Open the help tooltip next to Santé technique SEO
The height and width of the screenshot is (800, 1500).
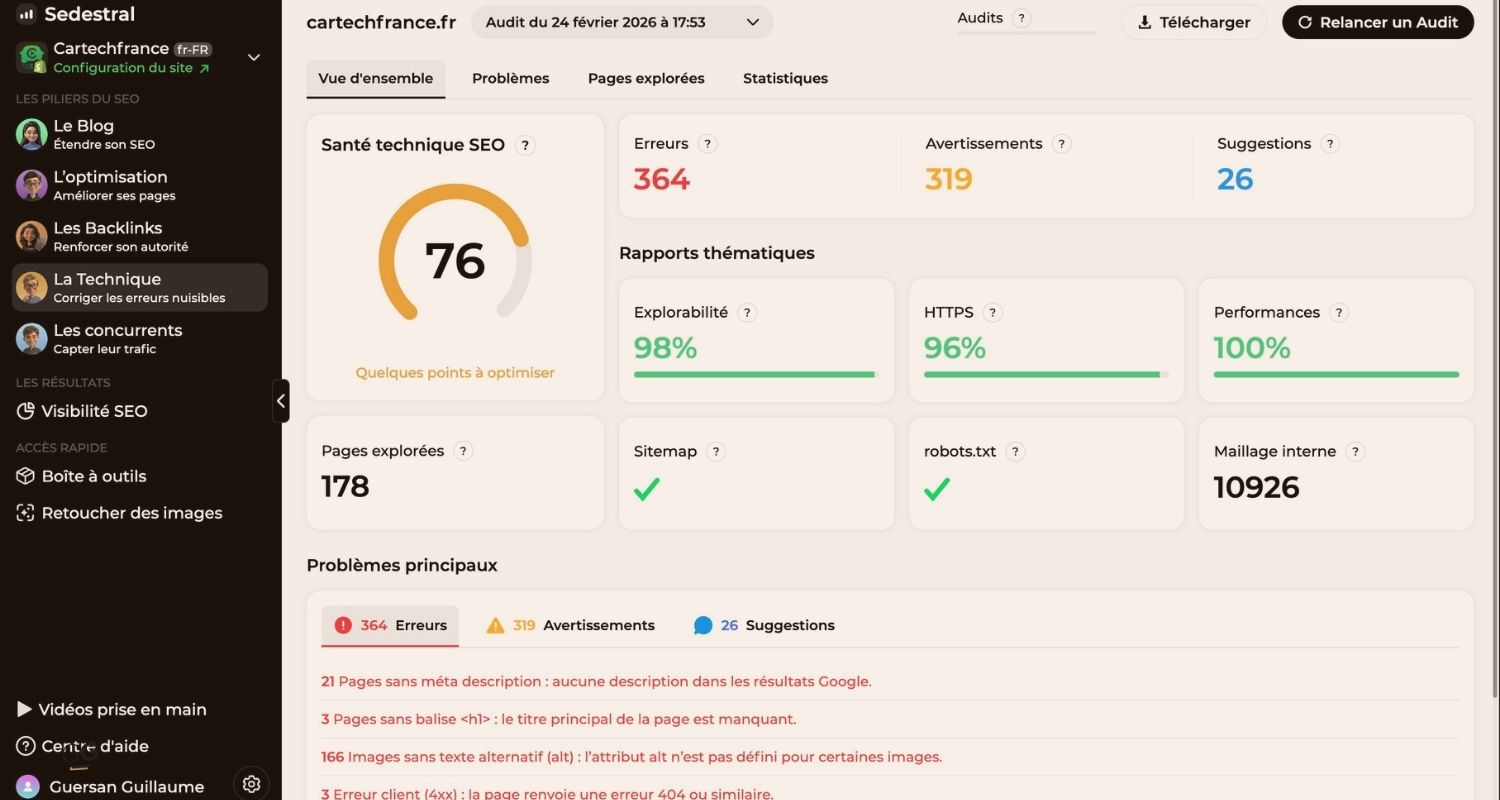(526, 145)
